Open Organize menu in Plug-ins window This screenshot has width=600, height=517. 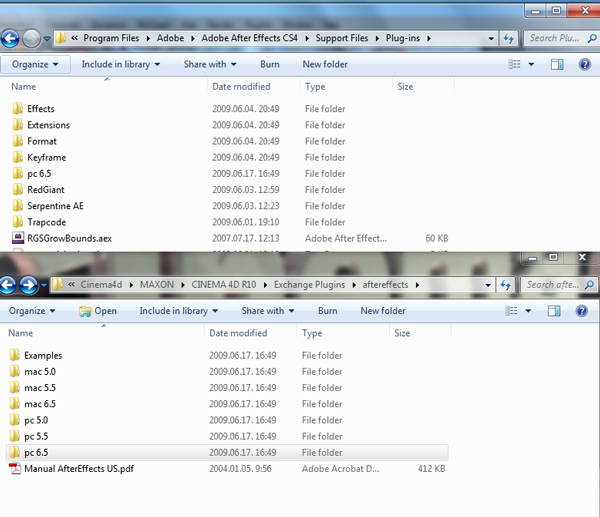point(35,64)
